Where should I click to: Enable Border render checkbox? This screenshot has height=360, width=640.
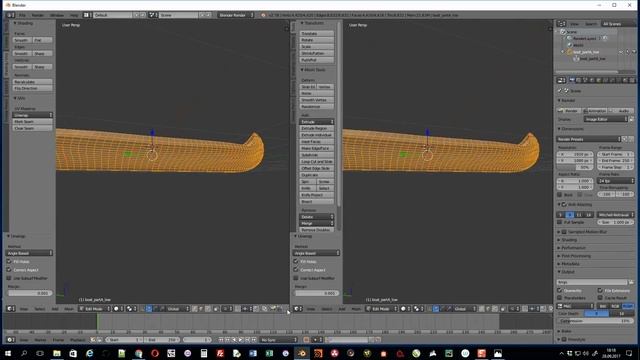coord(560,195)
